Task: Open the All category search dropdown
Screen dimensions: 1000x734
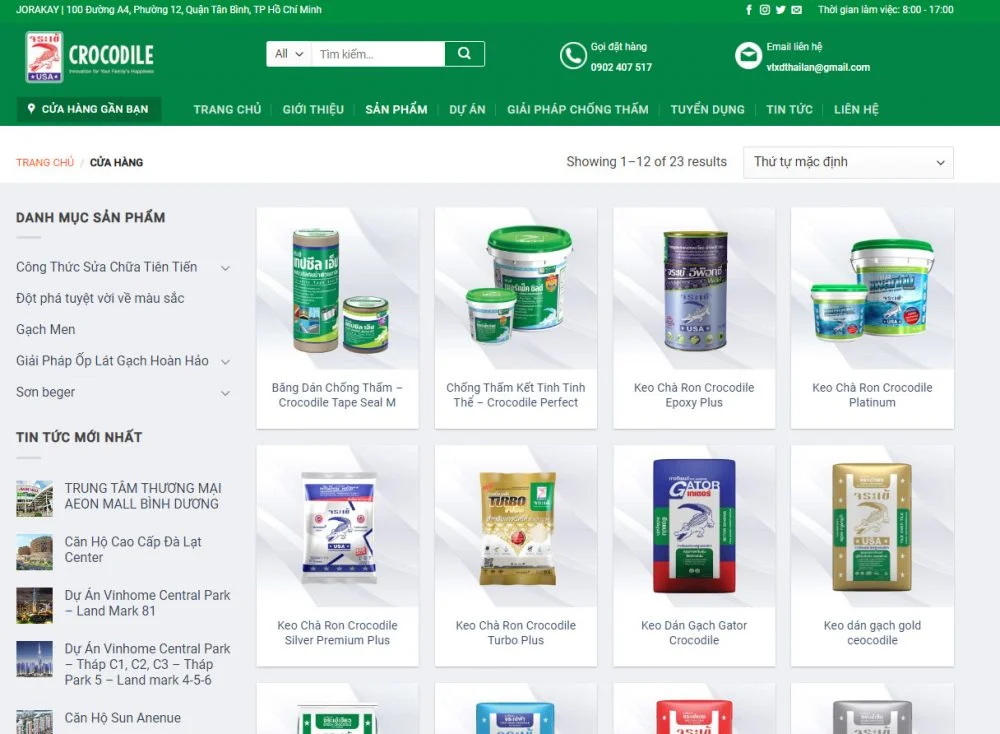Action: click(289, 54)
